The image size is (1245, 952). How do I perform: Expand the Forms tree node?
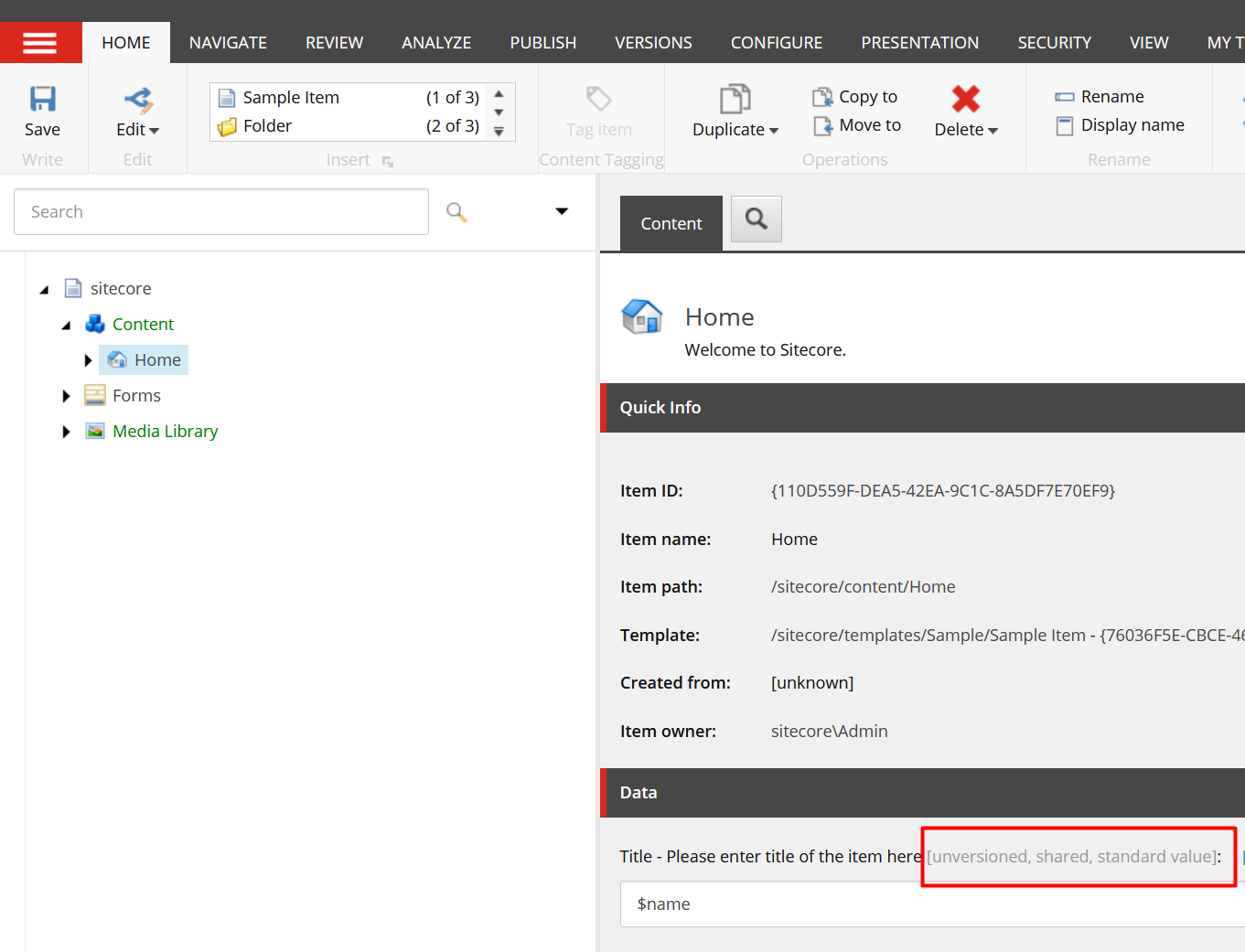click(x=66, y=395)
